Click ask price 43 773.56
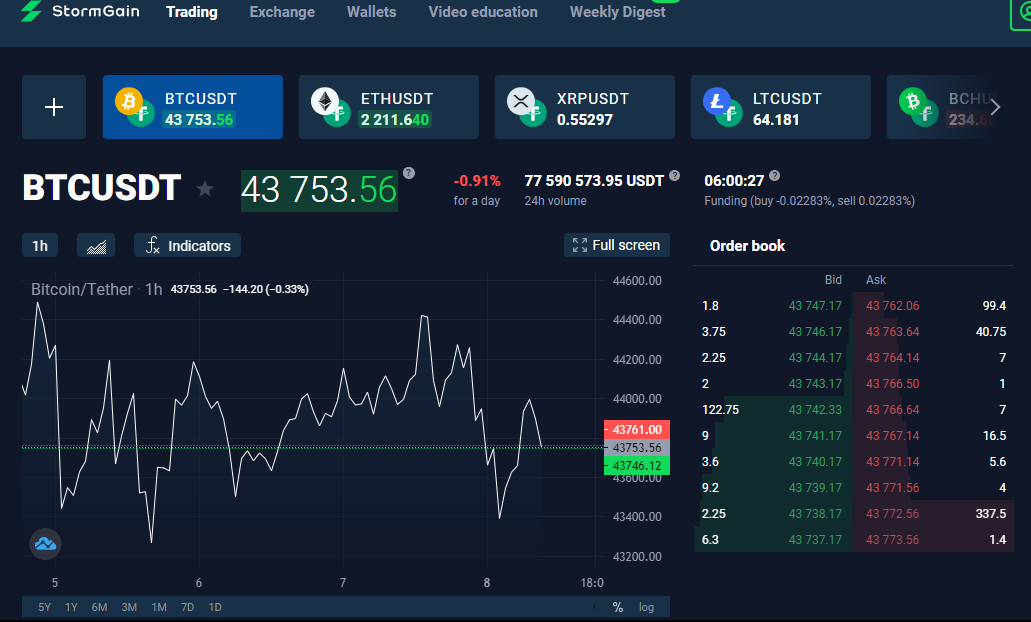This screenshot has height=622, width=1031. [x=892, y=540]
